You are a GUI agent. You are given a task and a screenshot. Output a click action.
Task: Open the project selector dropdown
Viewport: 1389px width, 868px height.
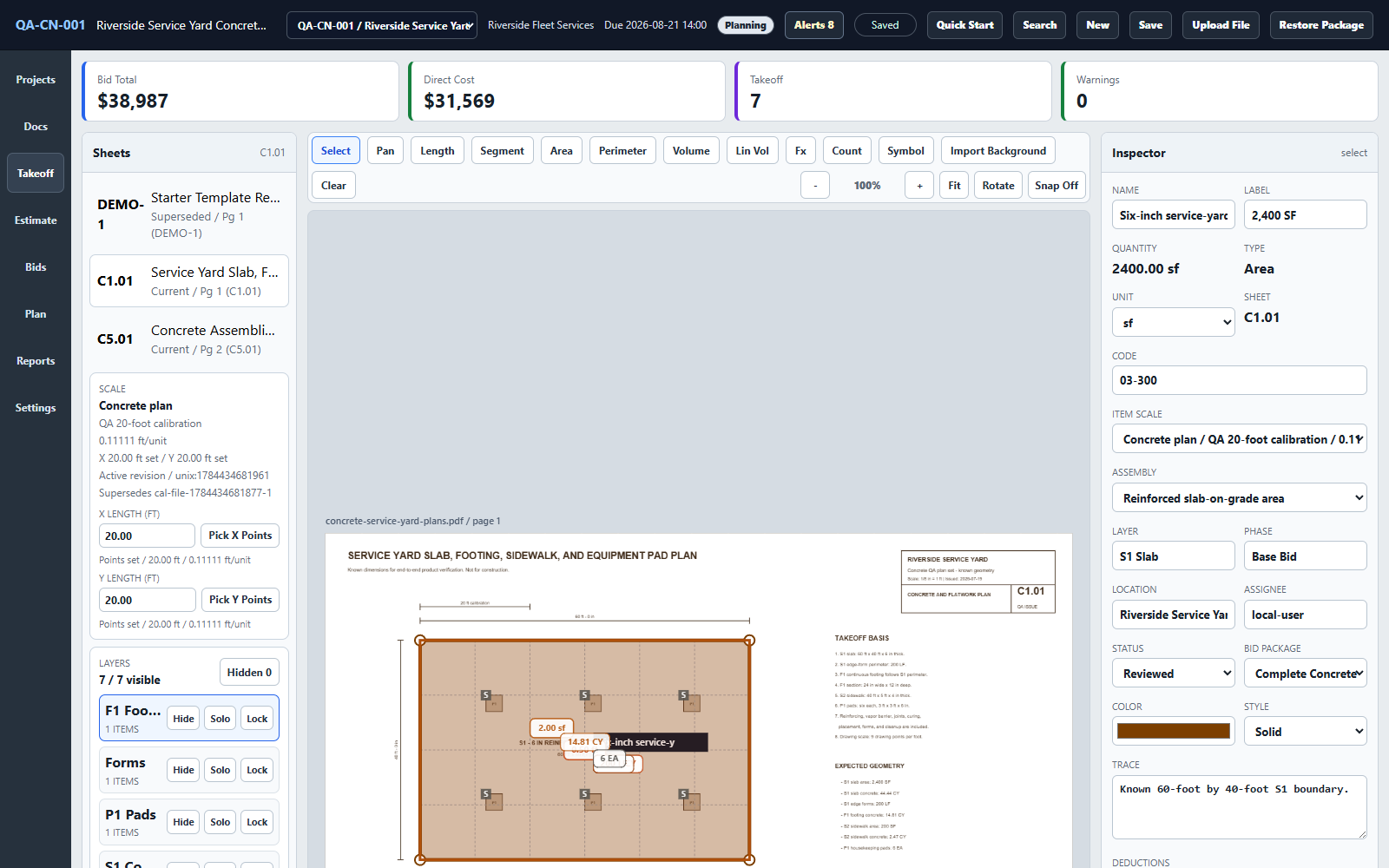(382, 25)
